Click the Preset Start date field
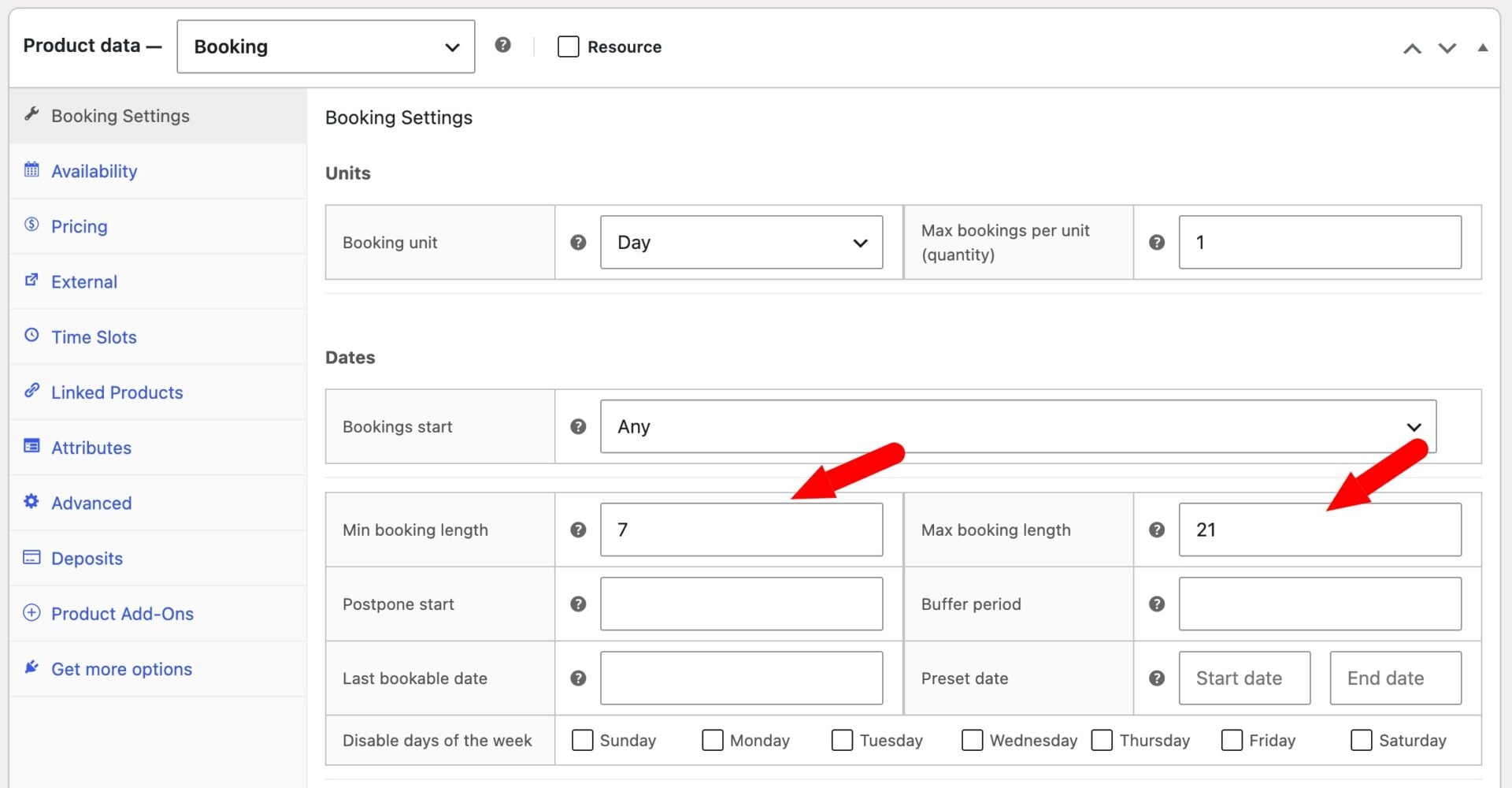The image size is (1512, 788). click(1244, 678)
